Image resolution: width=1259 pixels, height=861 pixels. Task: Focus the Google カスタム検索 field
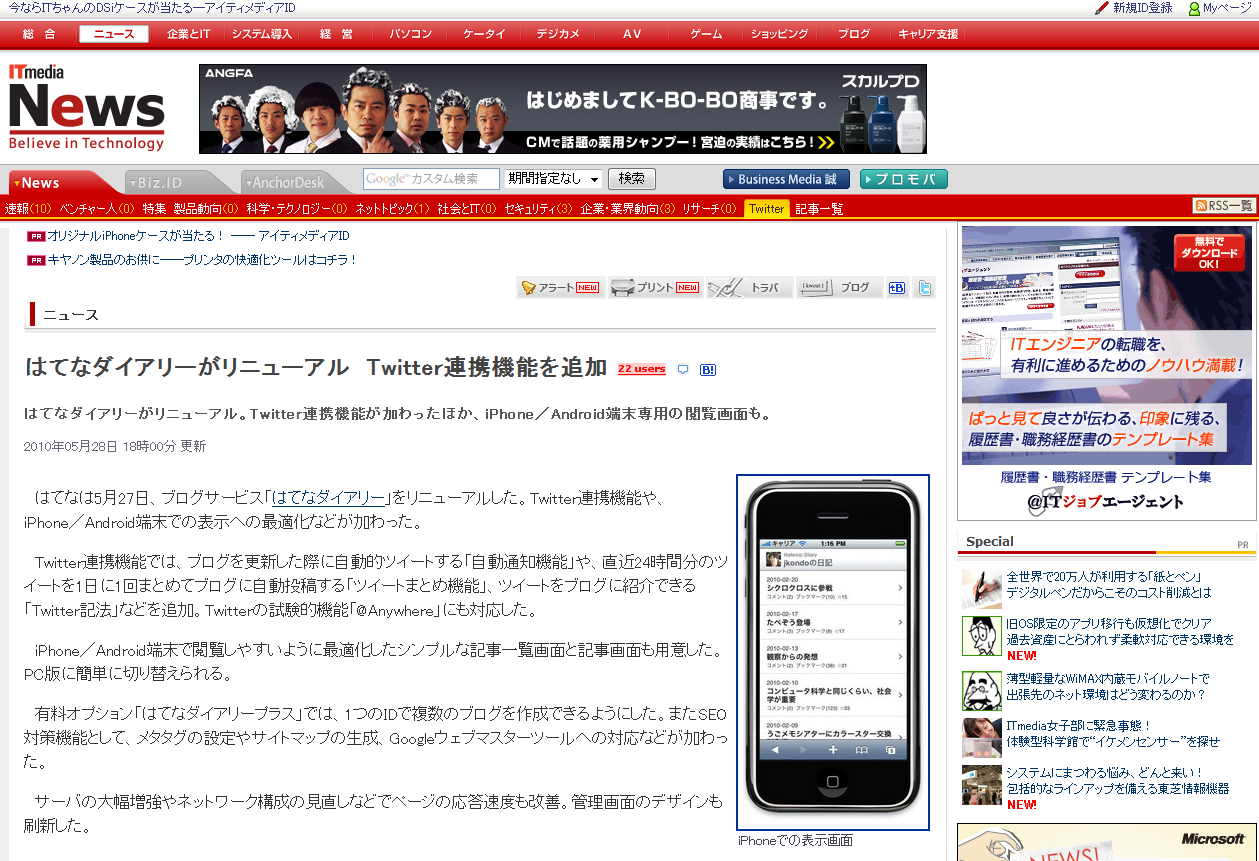431,179
